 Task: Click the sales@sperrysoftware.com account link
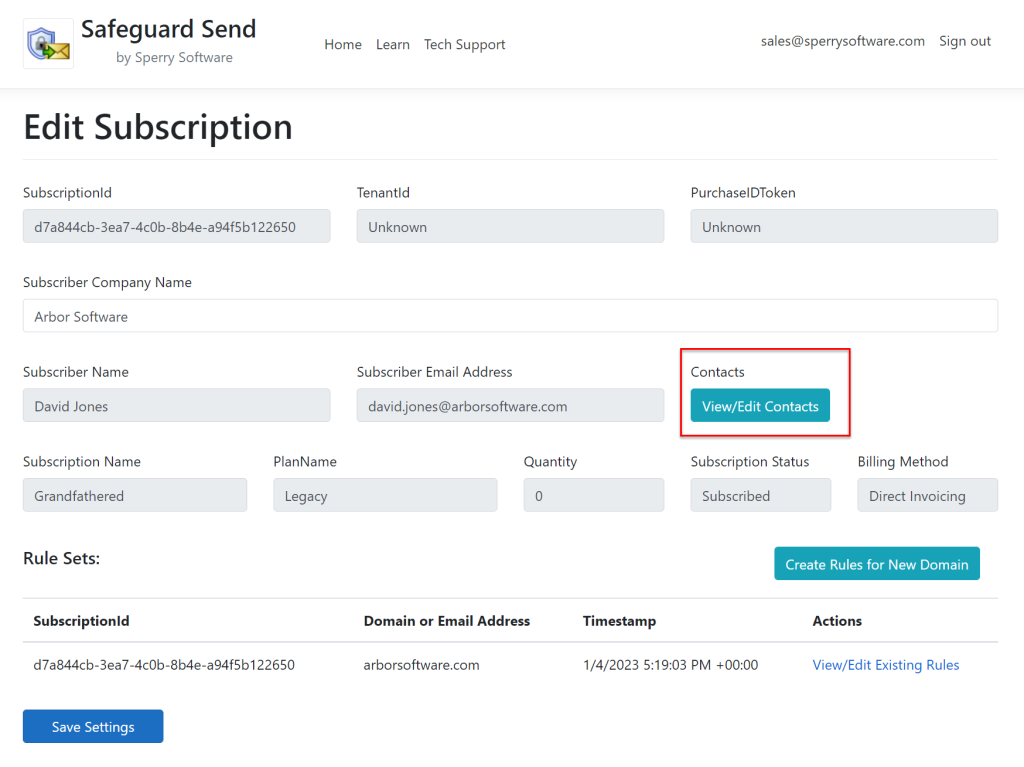tap(842, 42)
